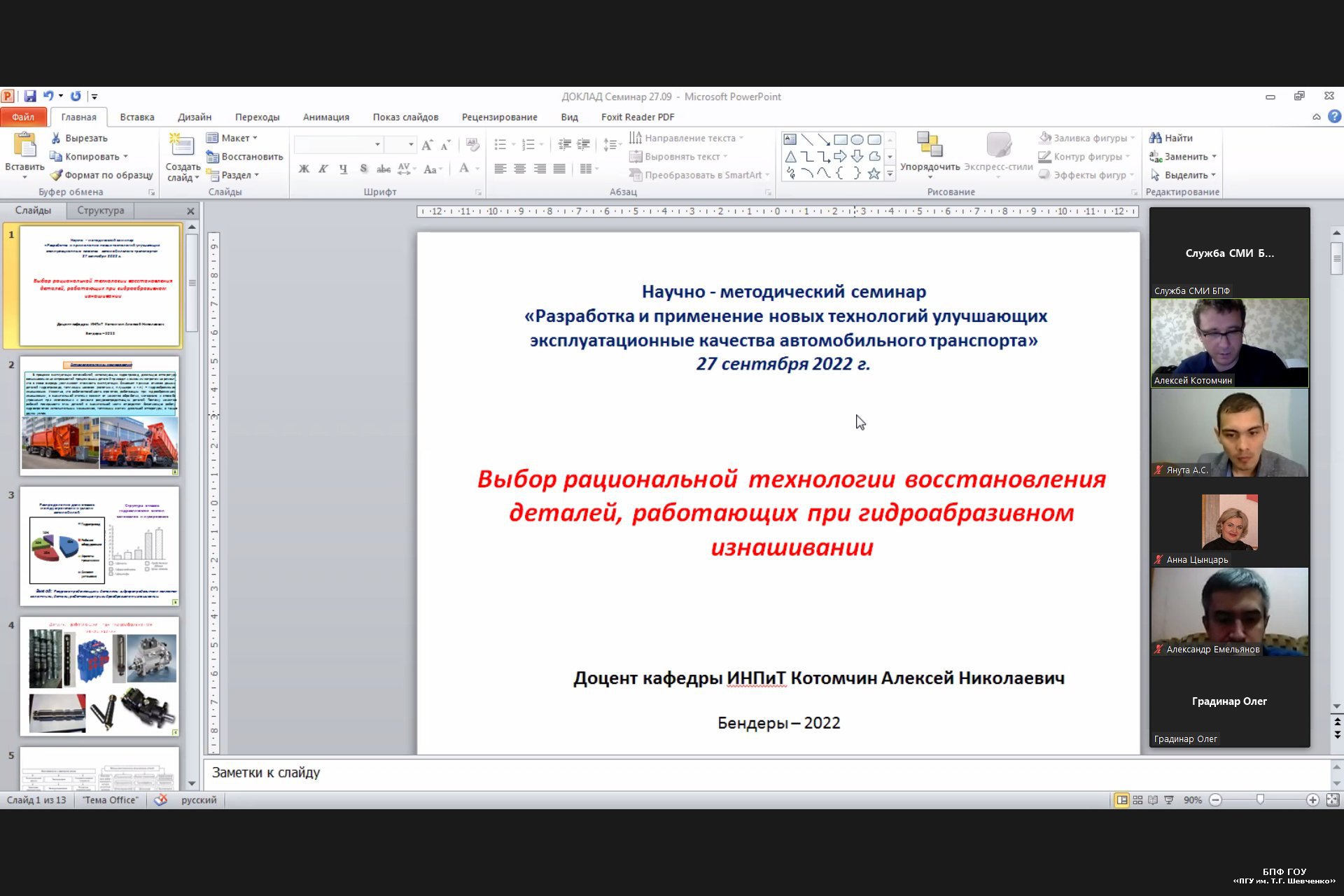Click into Заметки к слайду notes field
Image resolution: width=1344 pixels, height=896 pixels.
pos(766,773)
